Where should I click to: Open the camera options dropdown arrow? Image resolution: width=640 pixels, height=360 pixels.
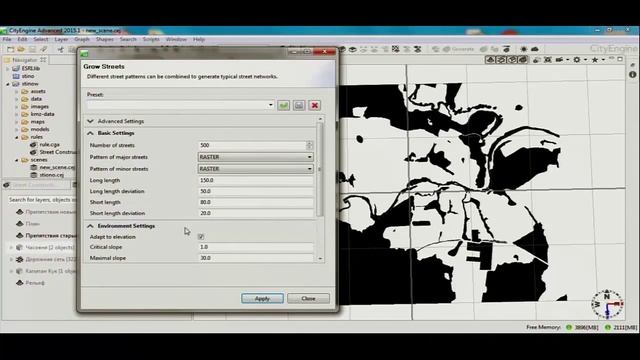point(567,60)
